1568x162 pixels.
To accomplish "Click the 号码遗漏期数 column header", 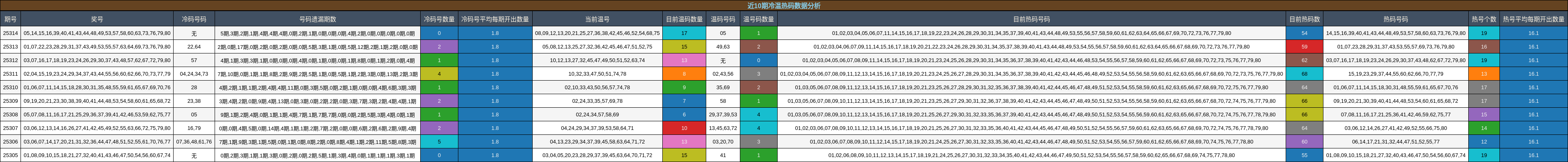I will tap(318, 19).
